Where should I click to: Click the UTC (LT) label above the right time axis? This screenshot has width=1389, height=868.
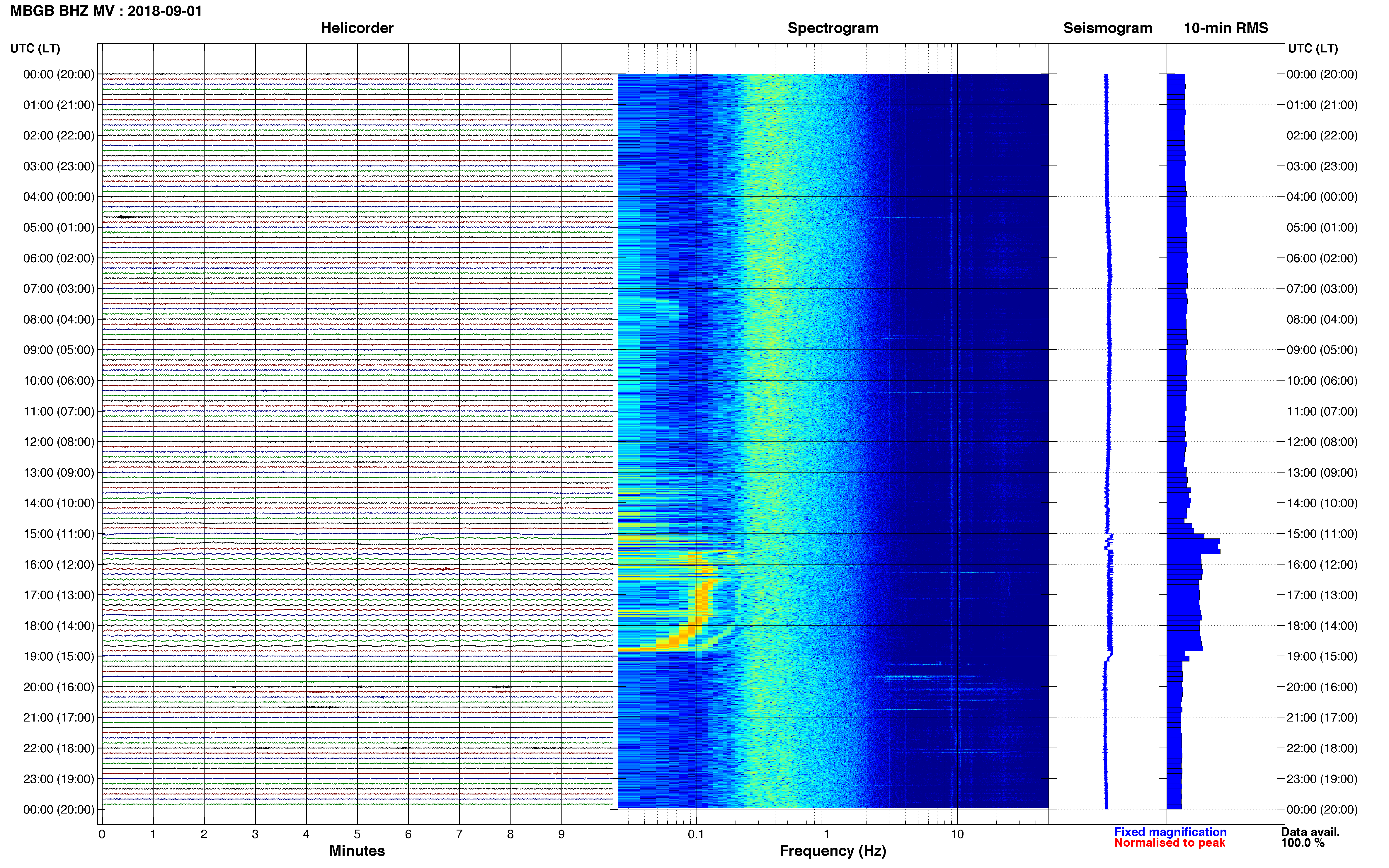tap(1313, 48)
